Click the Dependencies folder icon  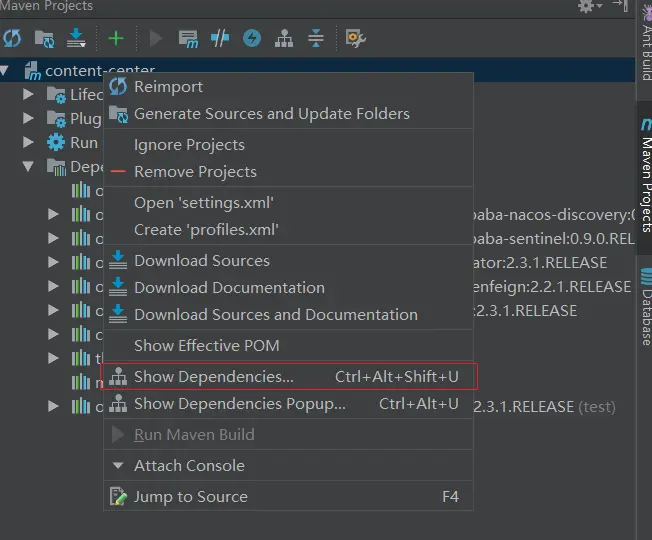tap(56, 167)
